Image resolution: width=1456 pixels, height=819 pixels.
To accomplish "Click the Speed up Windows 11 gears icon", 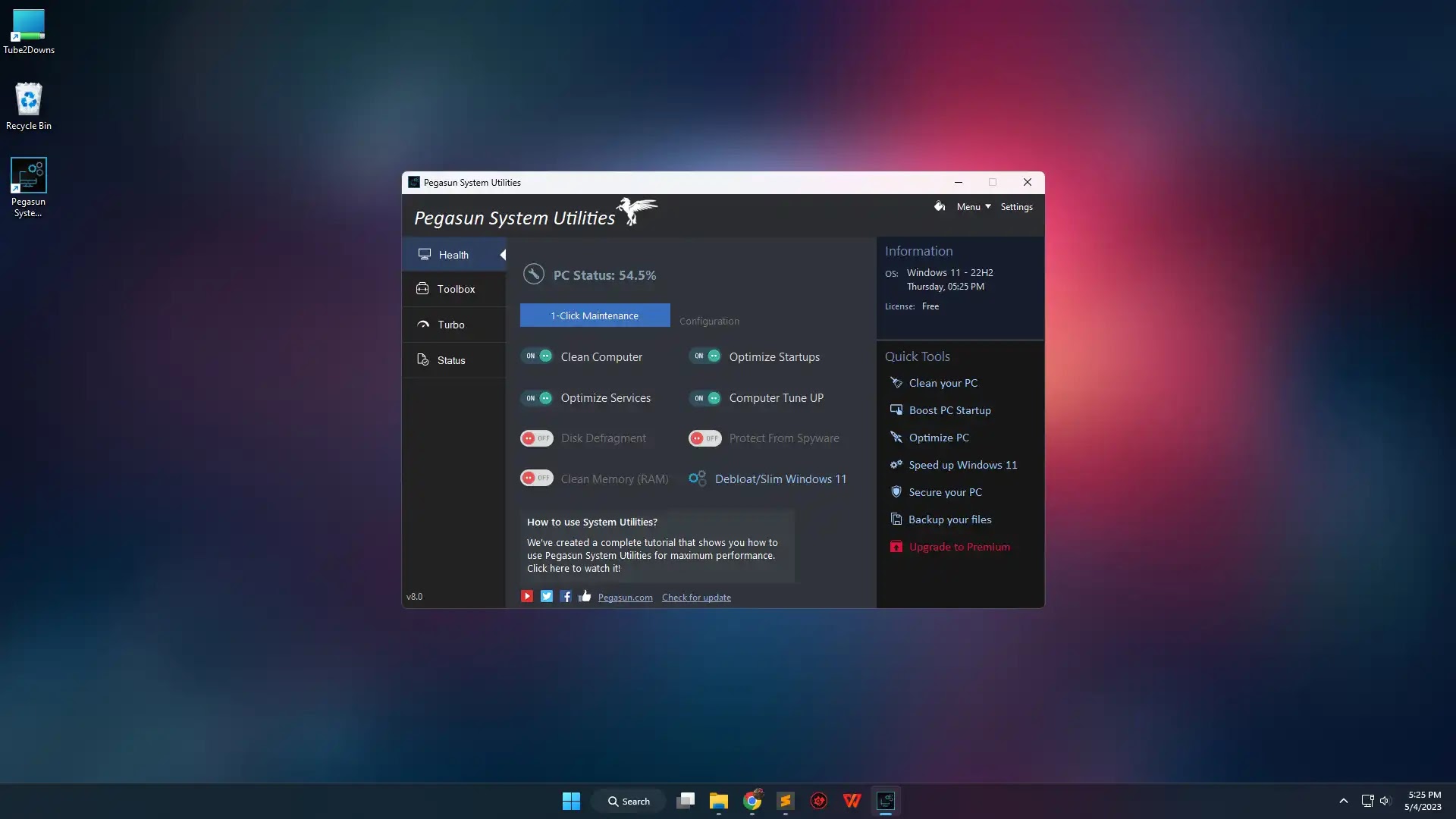I will [x=896, y=465].
